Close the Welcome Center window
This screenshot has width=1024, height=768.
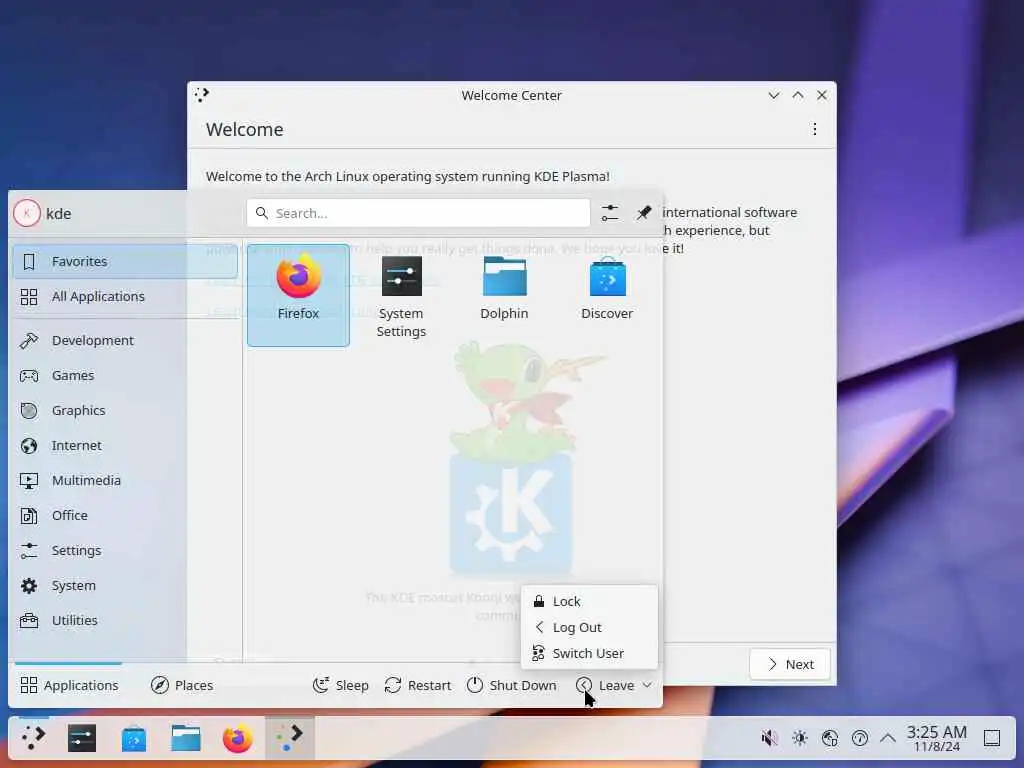[822, 95]
